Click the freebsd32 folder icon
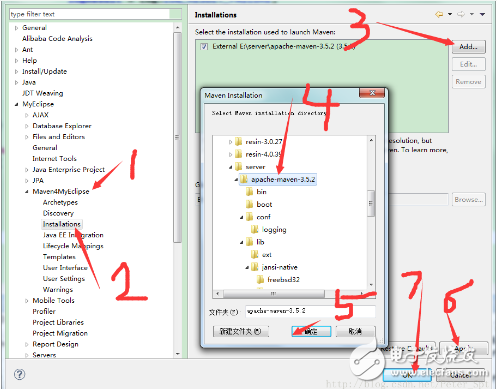Viewport: 497px width, 389px height. (x=260, y=279)
